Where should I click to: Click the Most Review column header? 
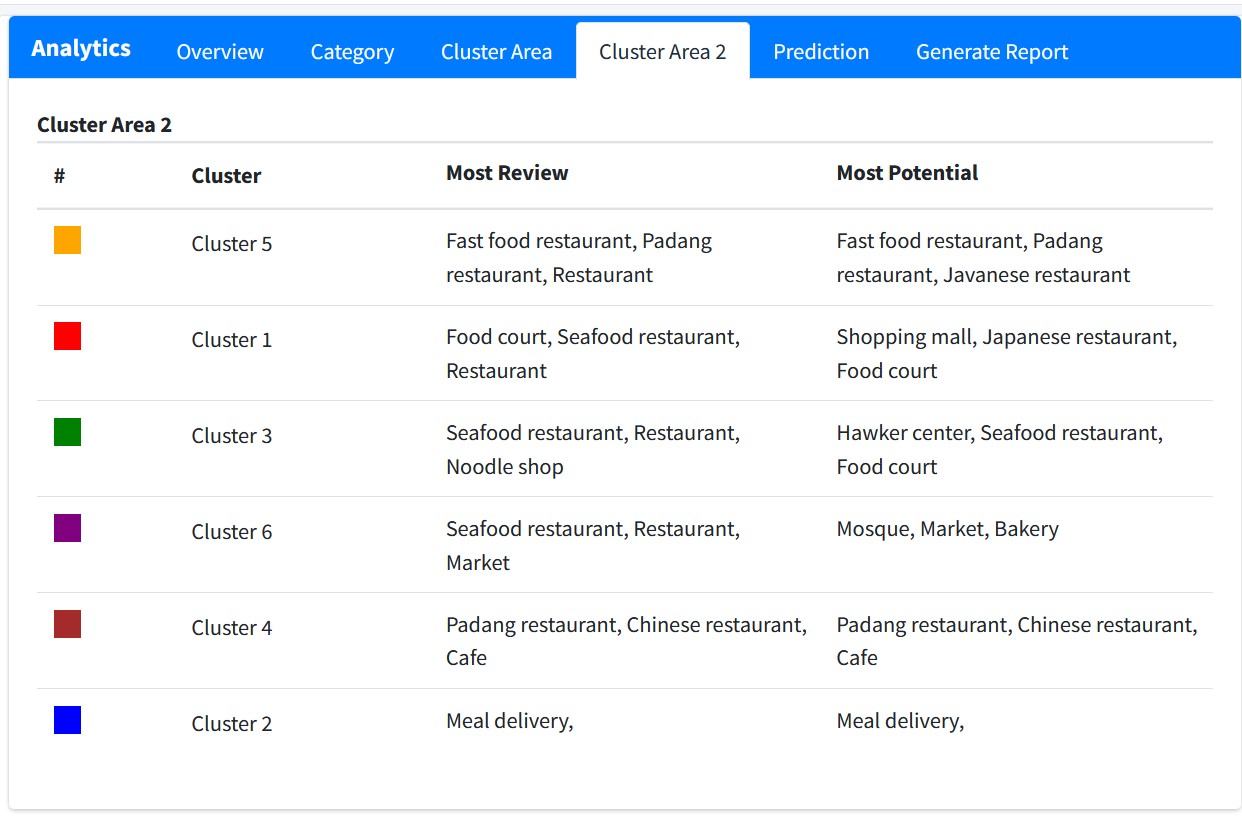pyautogui.click(x=507, y=173)
